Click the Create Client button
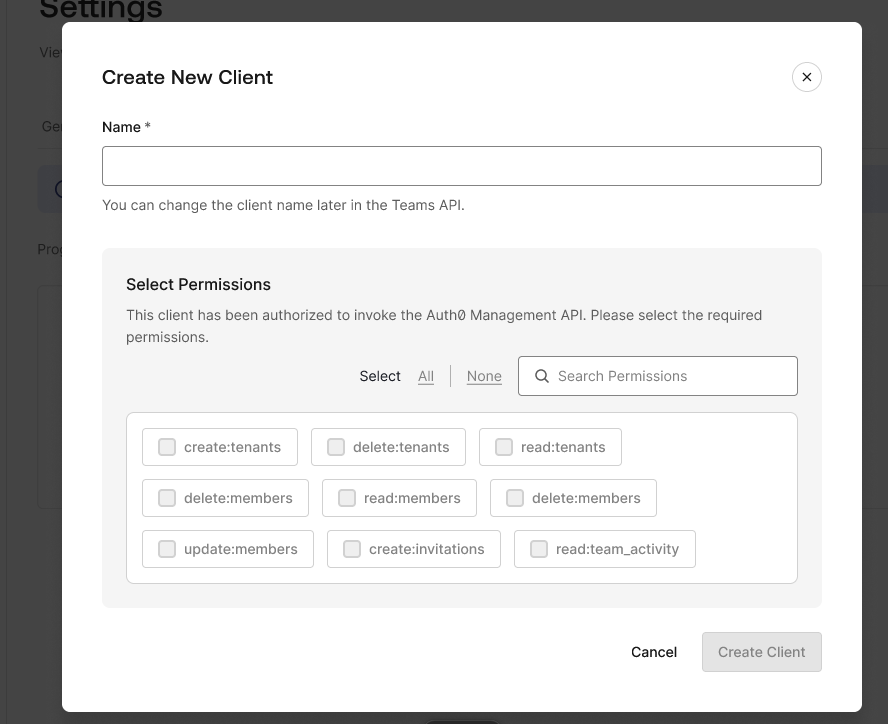Viewport: 888px width, 724px height. click(762, 652)
